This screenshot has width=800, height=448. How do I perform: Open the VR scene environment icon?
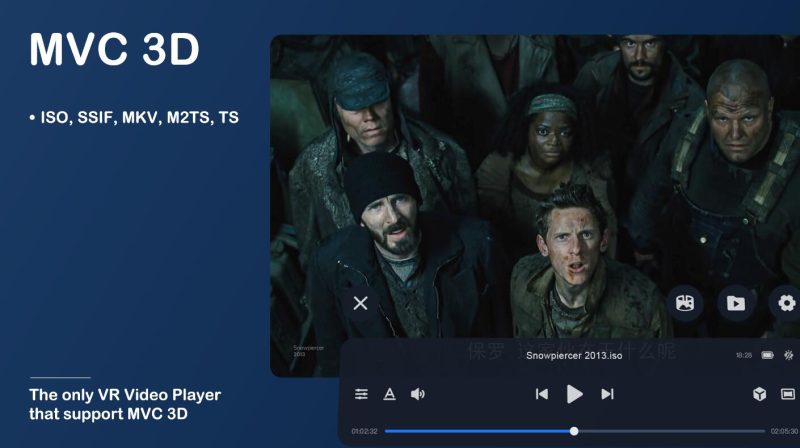pyautogui.click(x=685, y=303)
